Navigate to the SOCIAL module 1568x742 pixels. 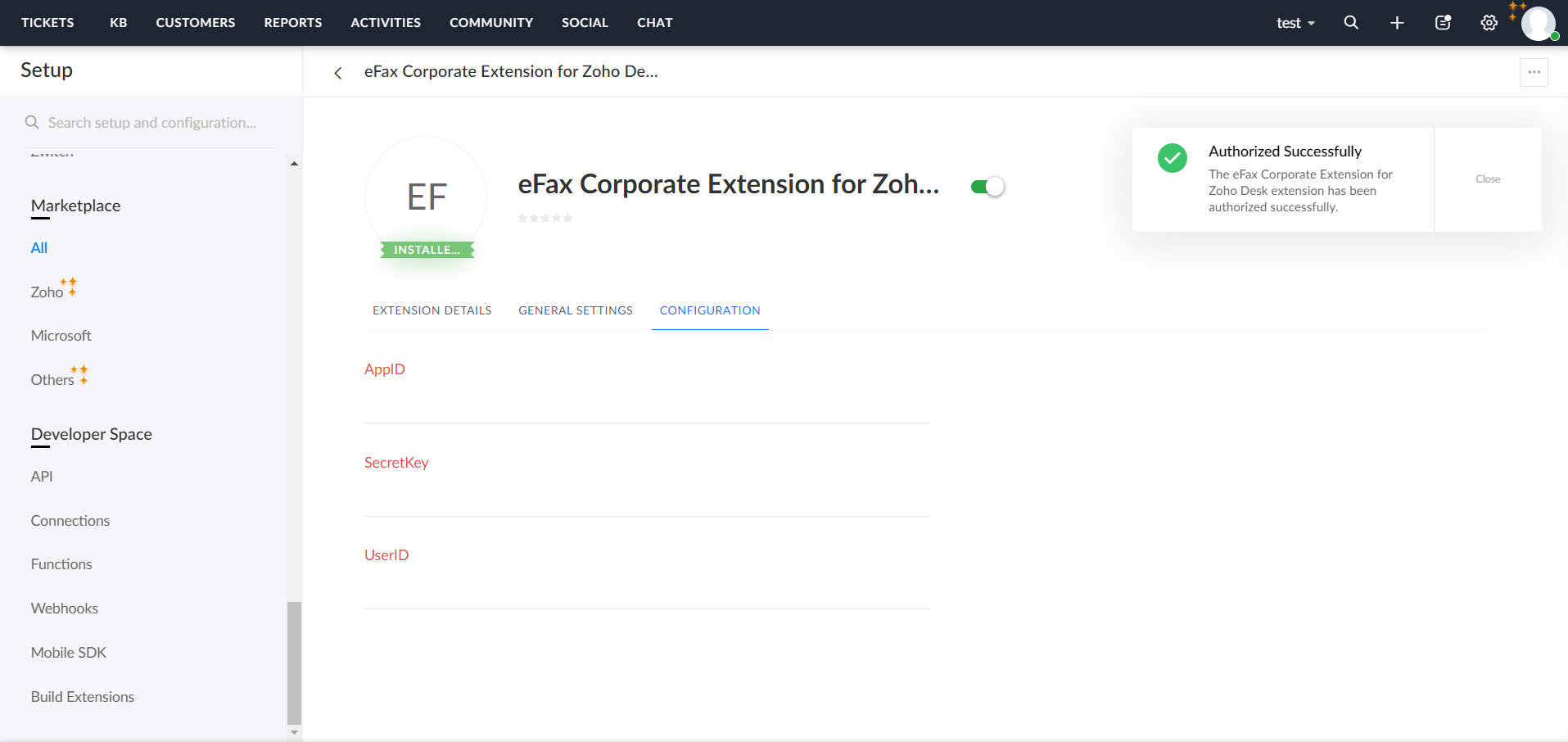click(x=585, y=23)
